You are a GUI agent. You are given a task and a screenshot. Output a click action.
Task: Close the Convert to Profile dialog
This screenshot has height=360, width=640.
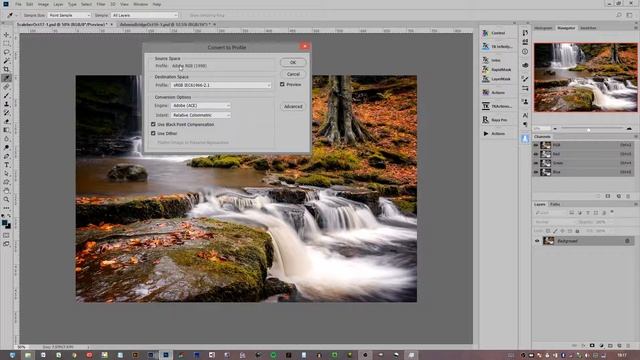[x=304, y=46]
